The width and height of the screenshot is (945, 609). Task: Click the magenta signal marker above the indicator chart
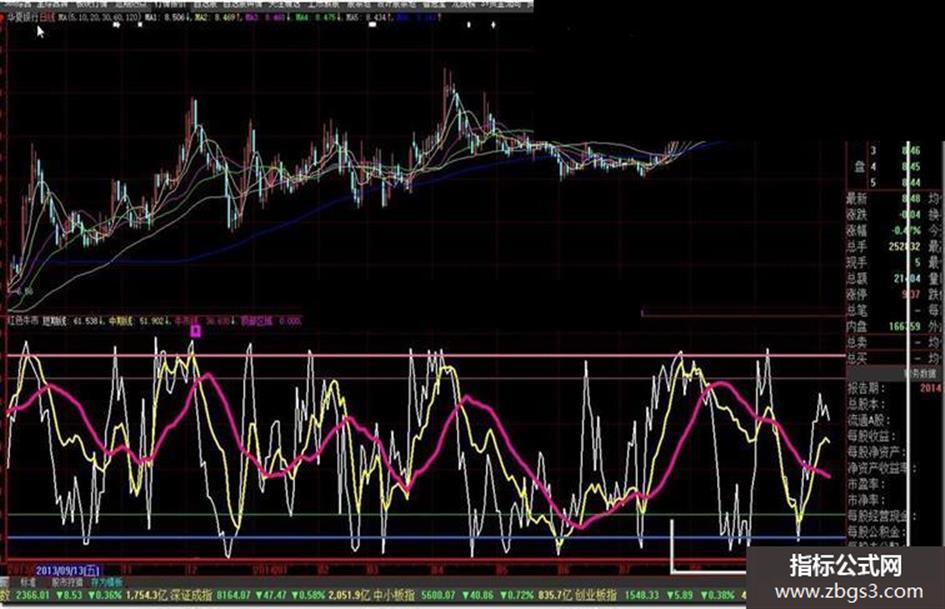[x=195, y=330]
